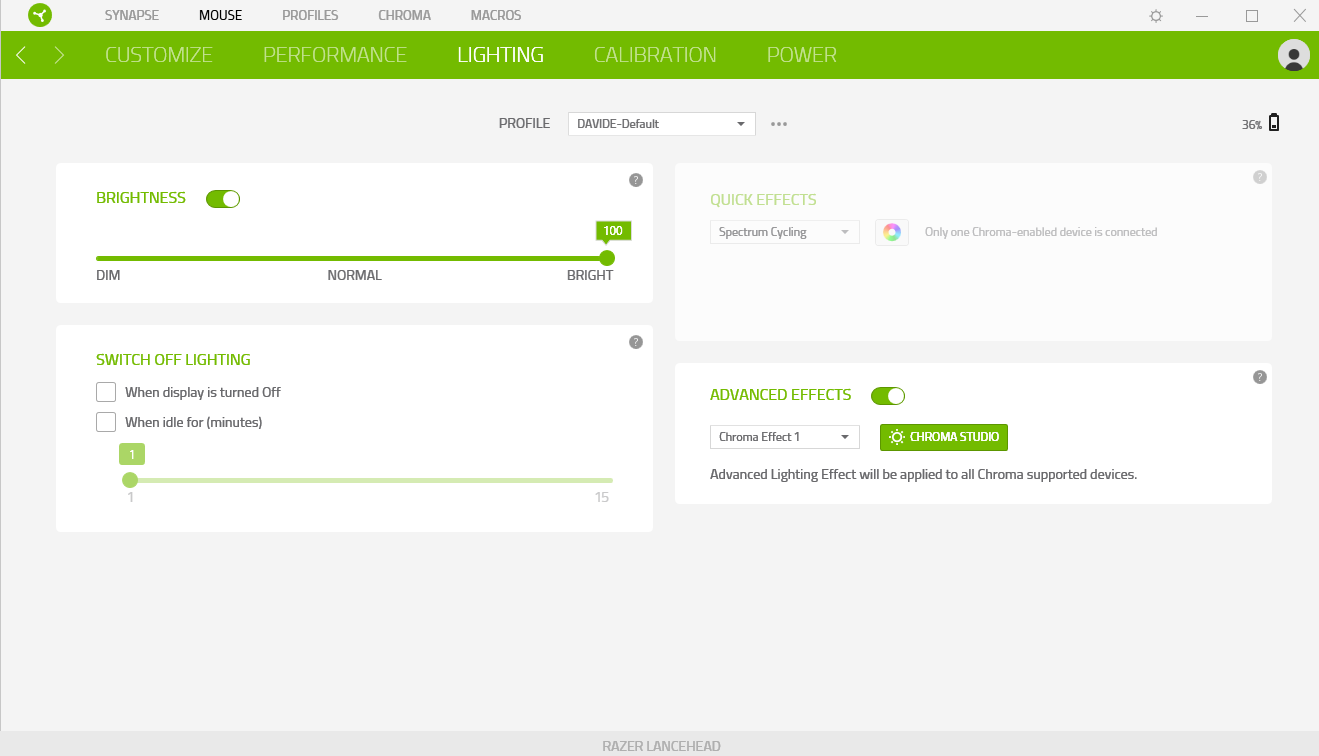Switch to the MACROS tab
The image size is (1319, 756).
[x=496, y=16]
